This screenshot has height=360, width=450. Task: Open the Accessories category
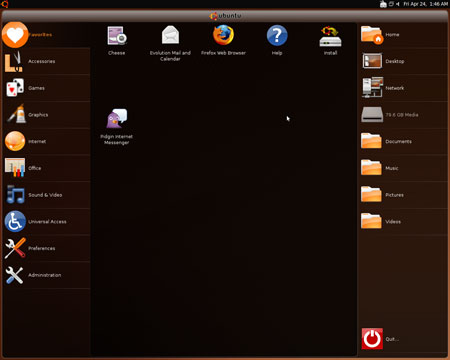(46, 61)
